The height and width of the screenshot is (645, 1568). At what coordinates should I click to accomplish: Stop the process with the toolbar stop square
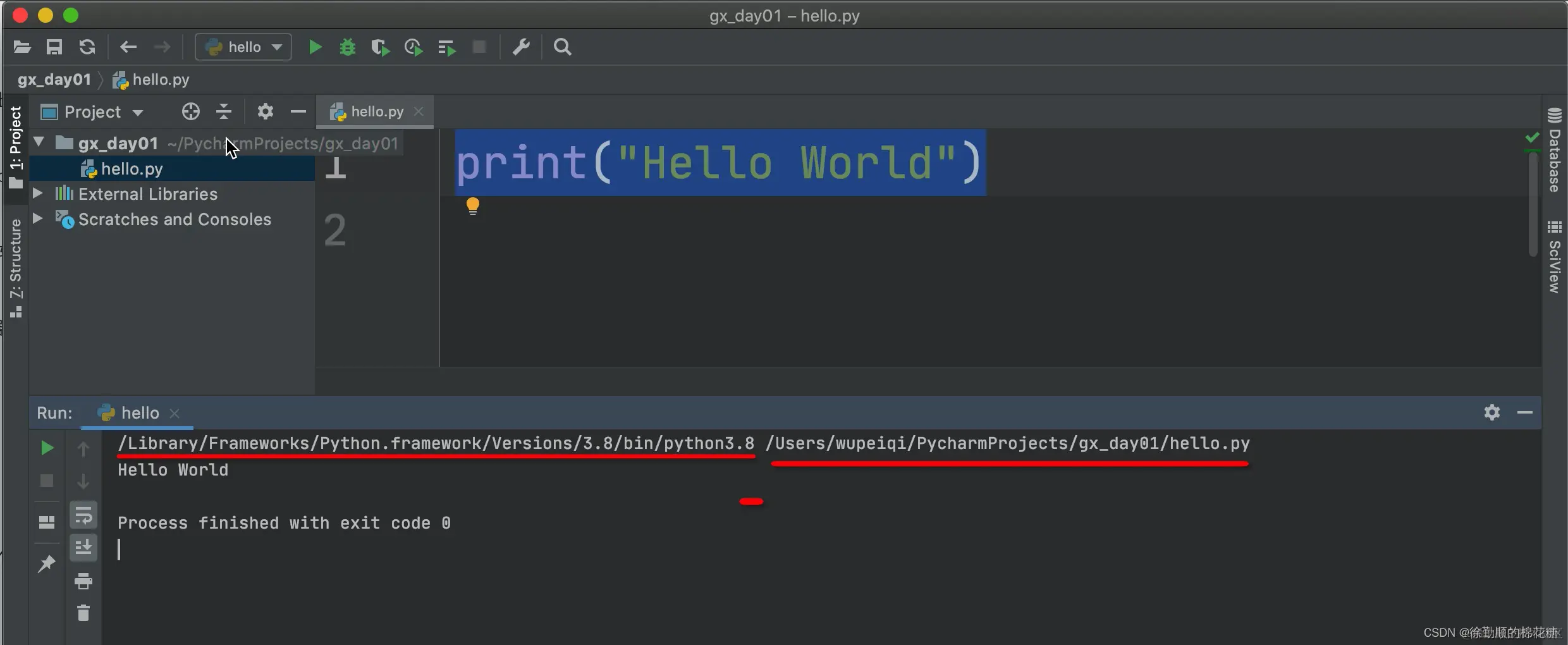(479, 47)
